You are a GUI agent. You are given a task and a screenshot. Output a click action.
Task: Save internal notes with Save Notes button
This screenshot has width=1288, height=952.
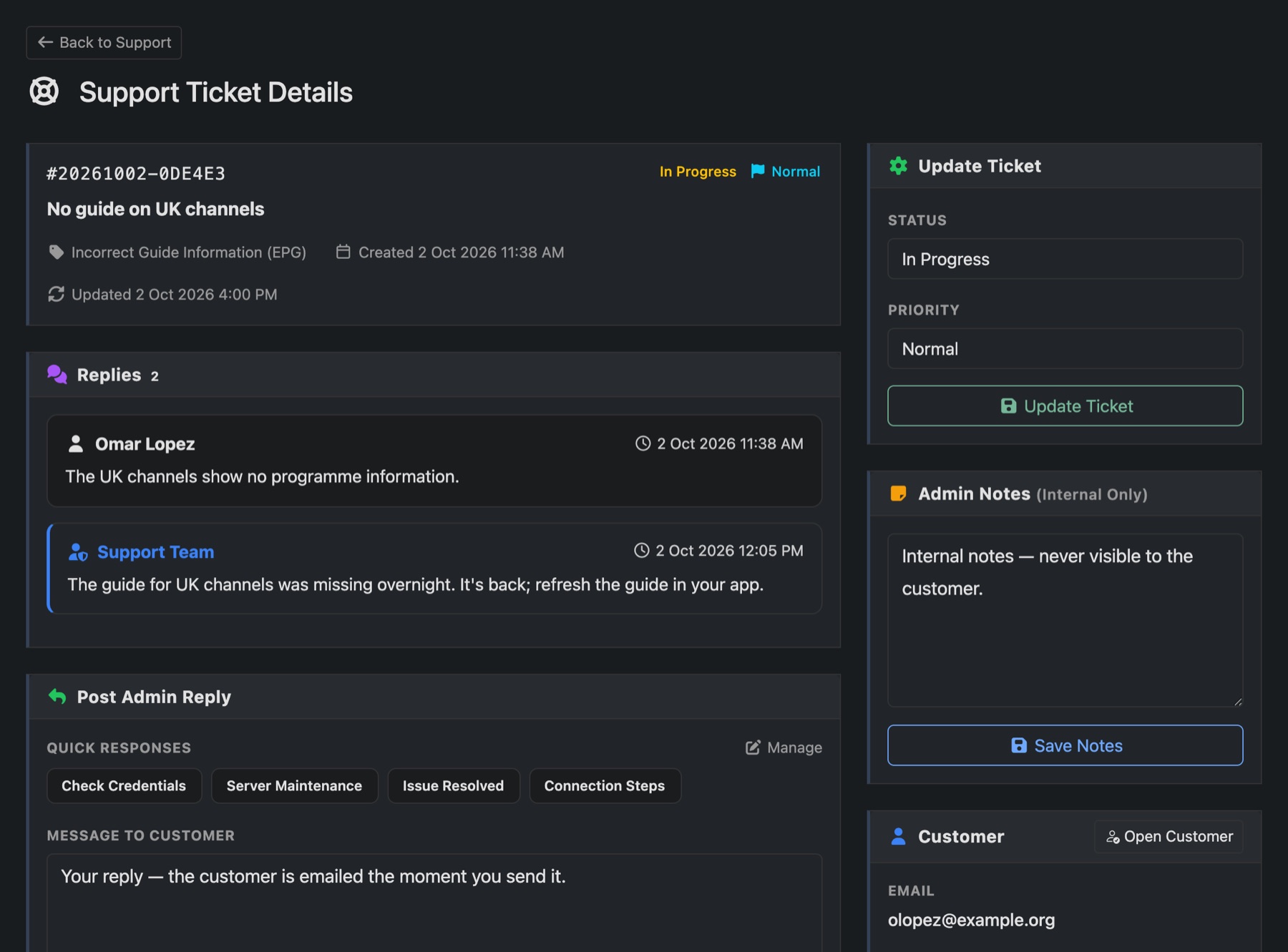point(1065,745)
